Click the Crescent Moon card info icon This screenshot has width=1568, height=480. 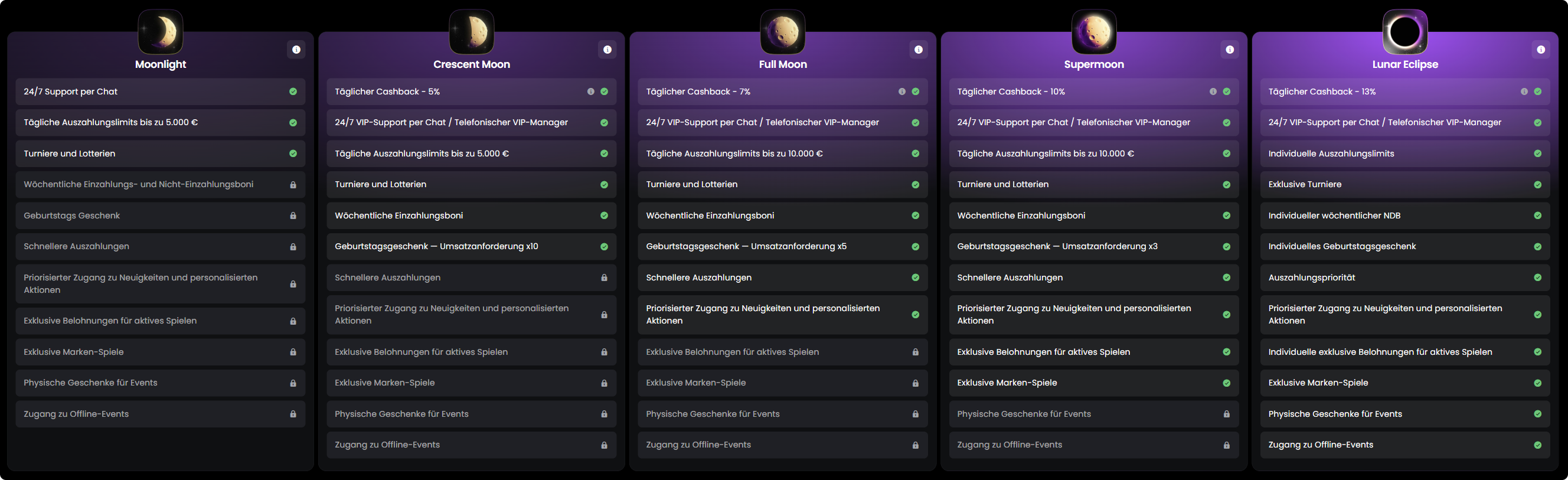tap(607, 50)
